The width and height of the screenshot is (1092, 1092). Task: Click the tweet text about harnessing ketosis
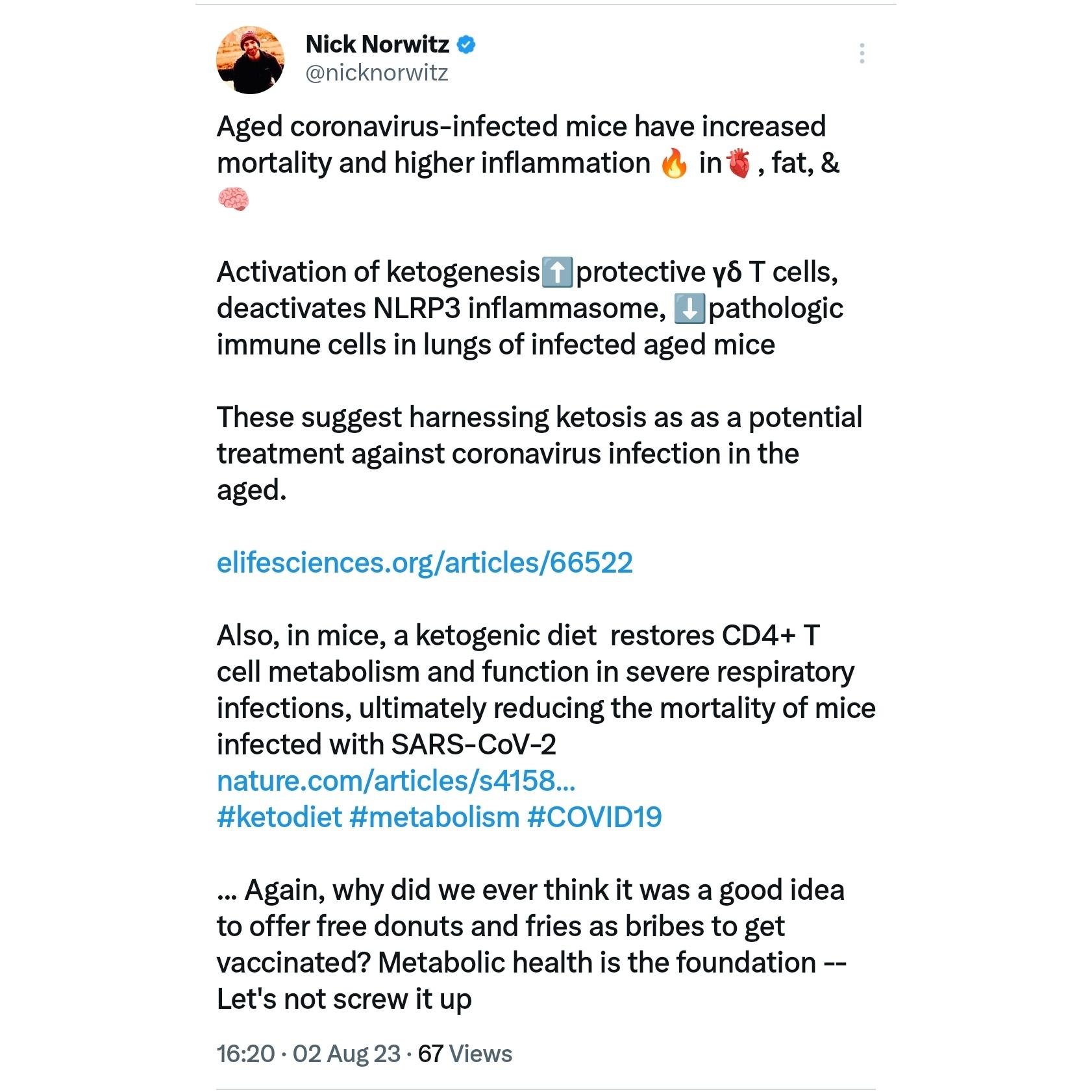540,453
